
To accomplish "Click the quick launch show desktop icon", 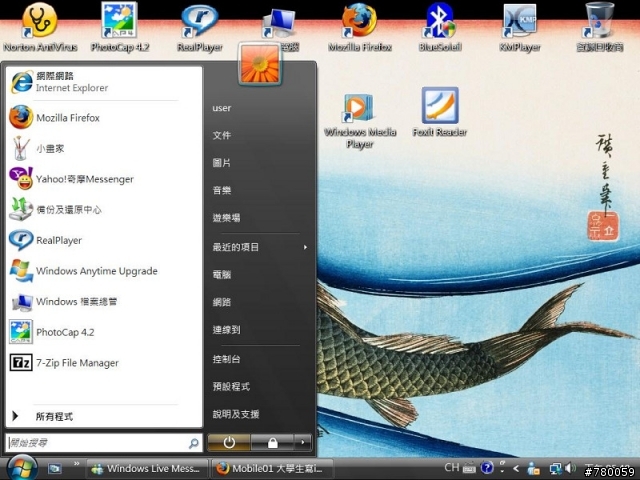I will pos(54,469).
